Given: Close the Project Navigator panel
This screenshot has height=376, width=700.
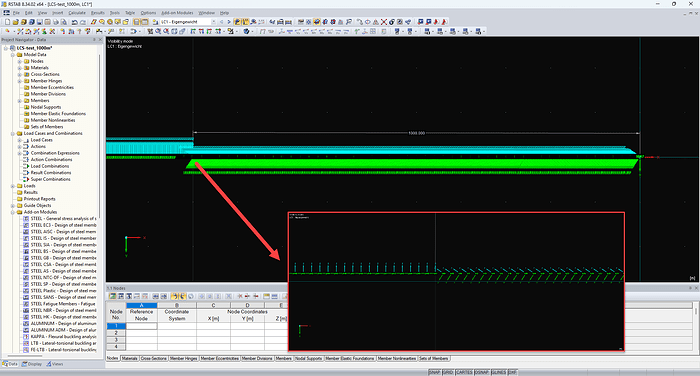Looking at the screenshot, I should coord(100,40).
